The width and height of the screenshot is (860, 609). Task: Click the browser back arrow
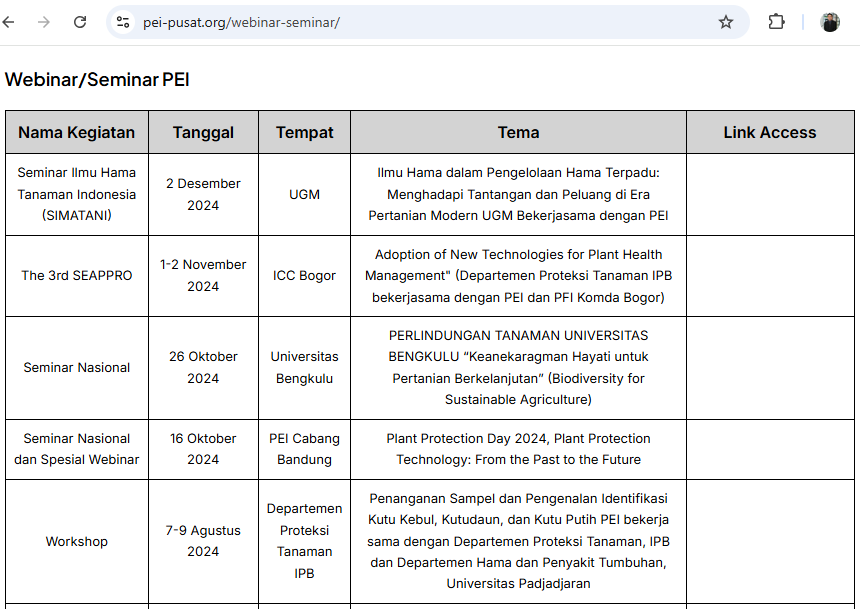point(9,22)
